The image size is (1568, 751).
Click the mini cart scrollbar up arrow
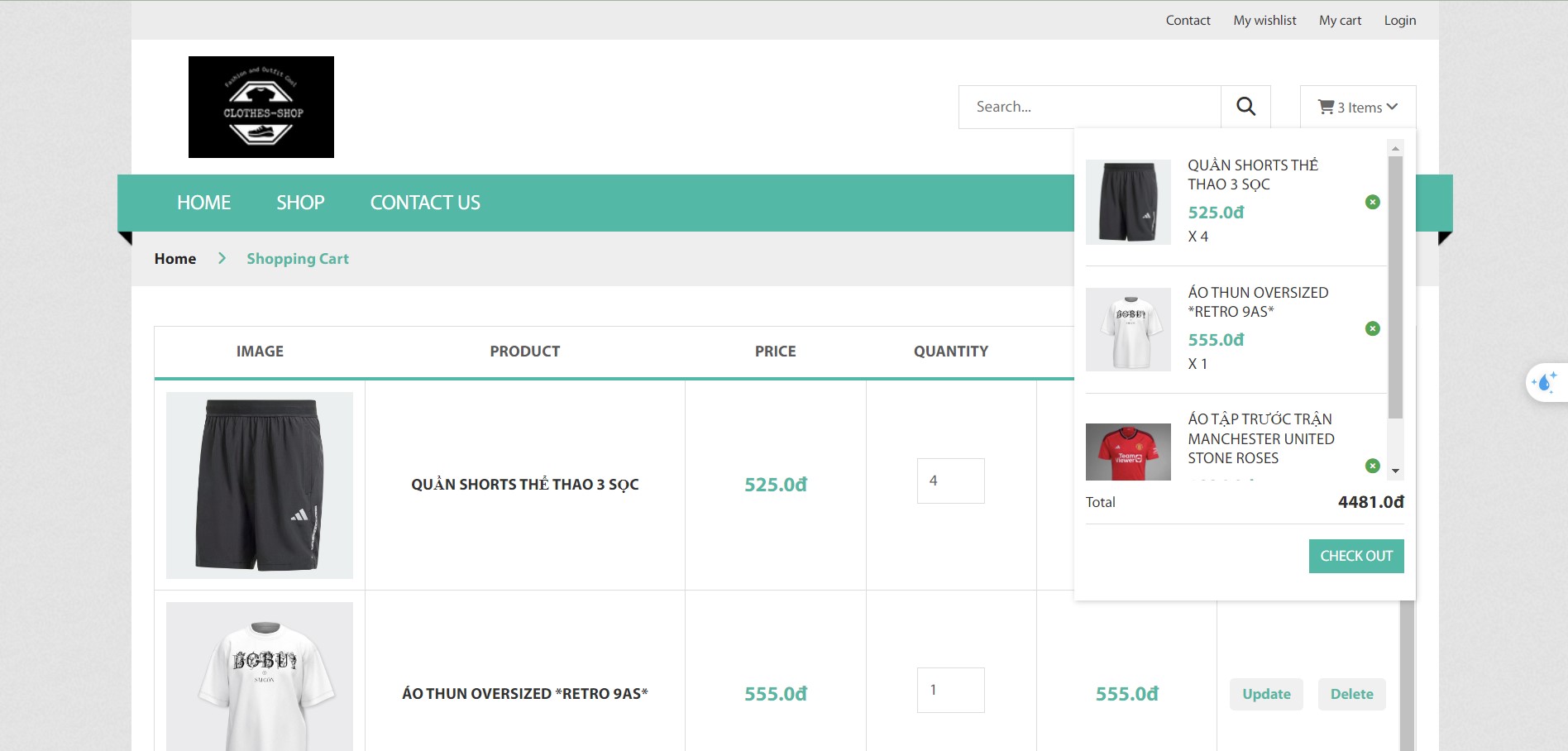(1395, 149)
